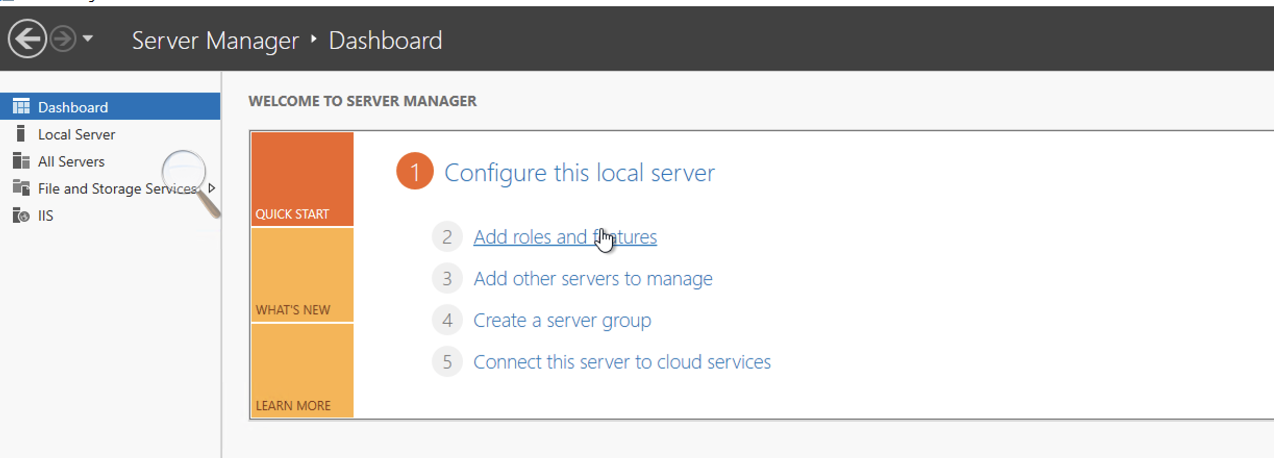Click the Forward navigation arrow
The height and width of the screenshot is (458, 1274).
pos(63,40)
